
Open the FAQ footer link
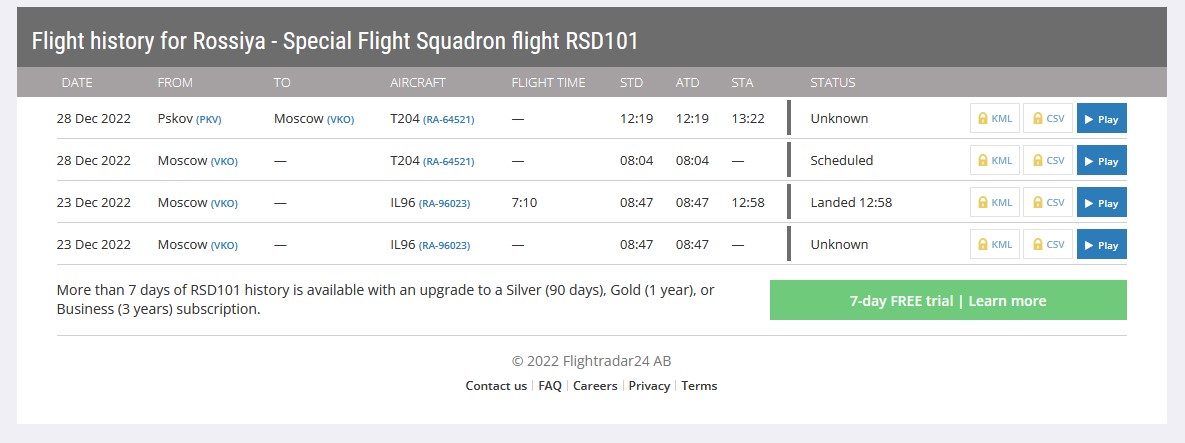coord(550,386)
